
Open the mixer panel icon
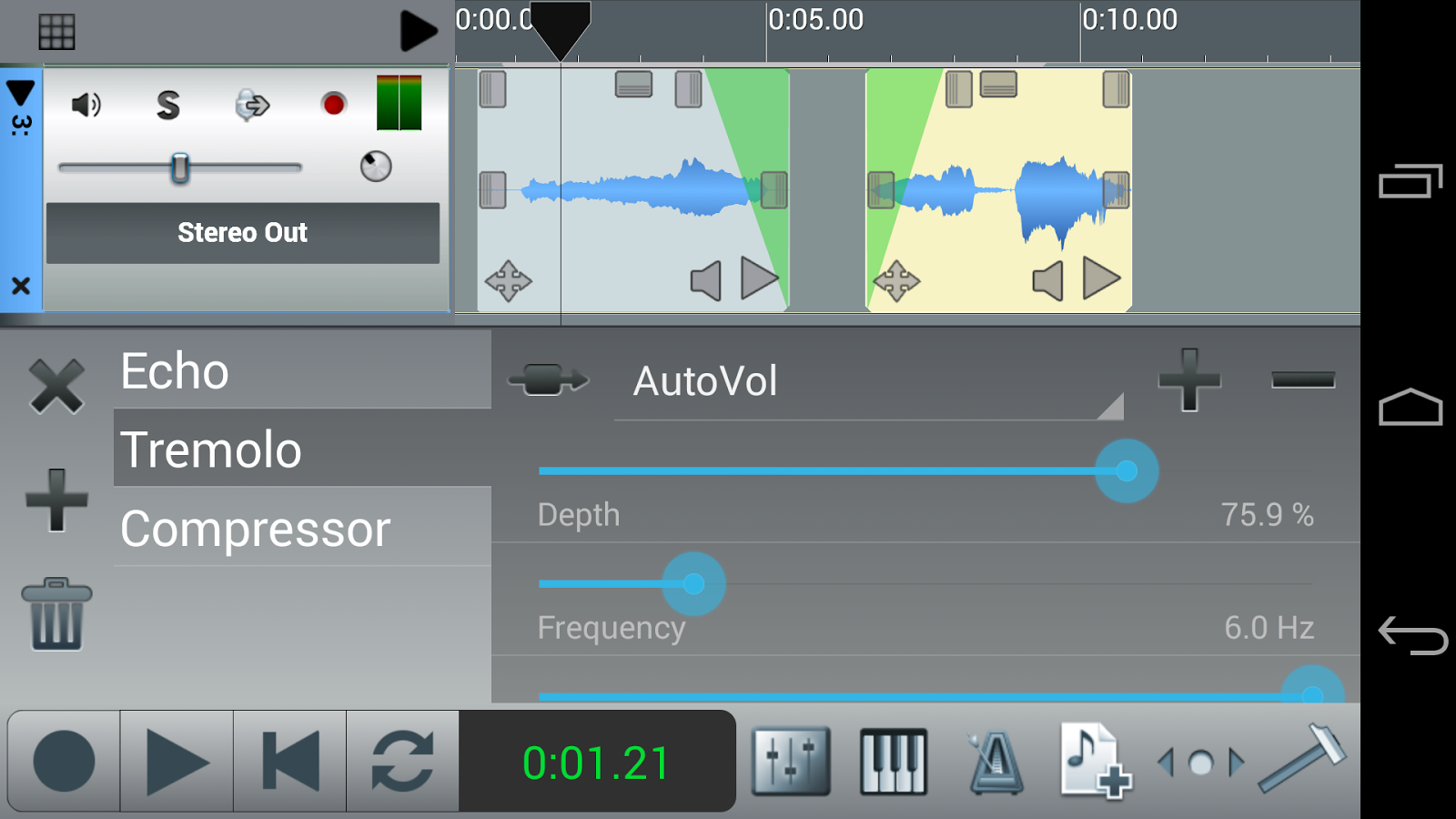tap(791, 761)
